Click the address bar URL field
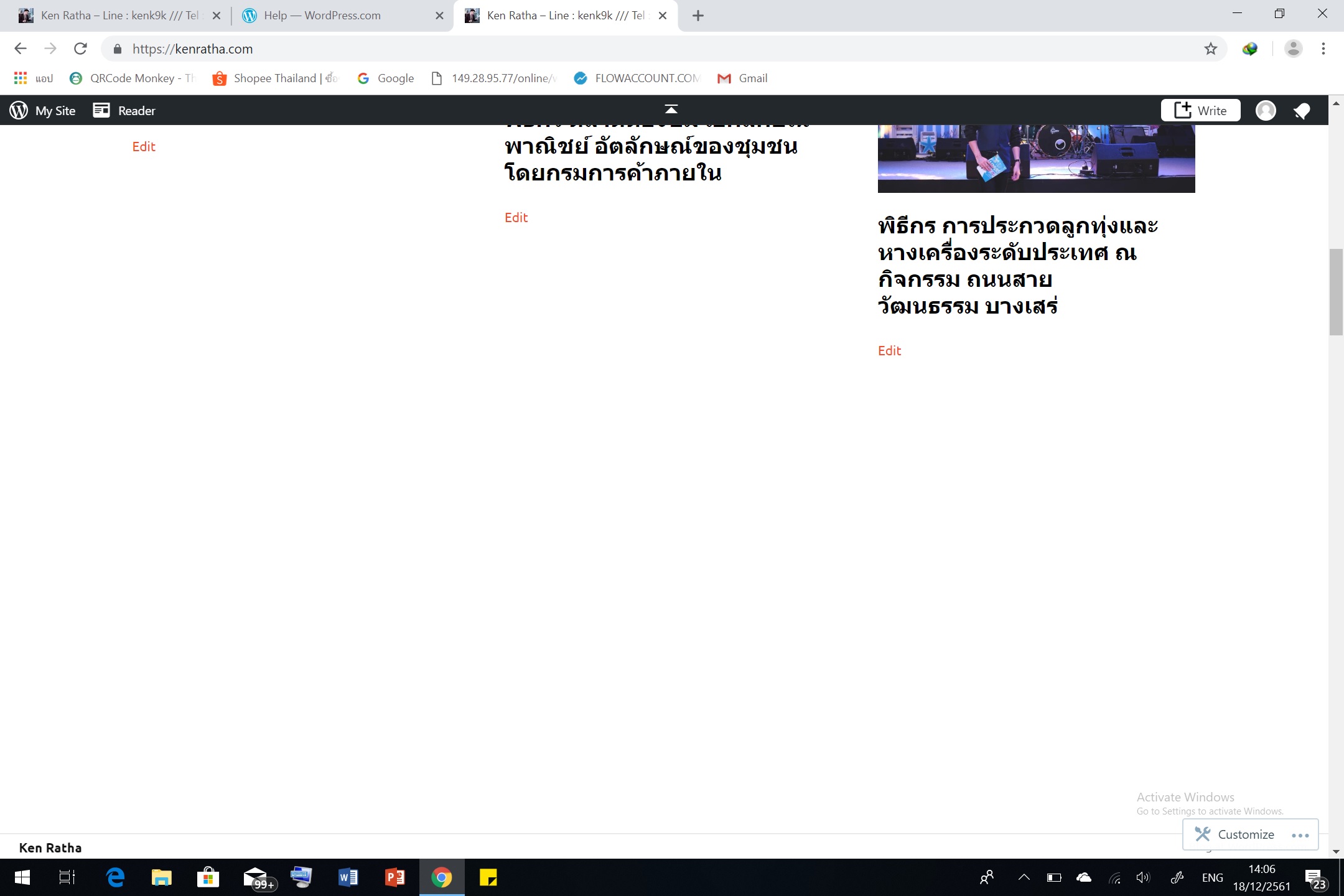Screen dimensions: 1344x896 [622, 49]
